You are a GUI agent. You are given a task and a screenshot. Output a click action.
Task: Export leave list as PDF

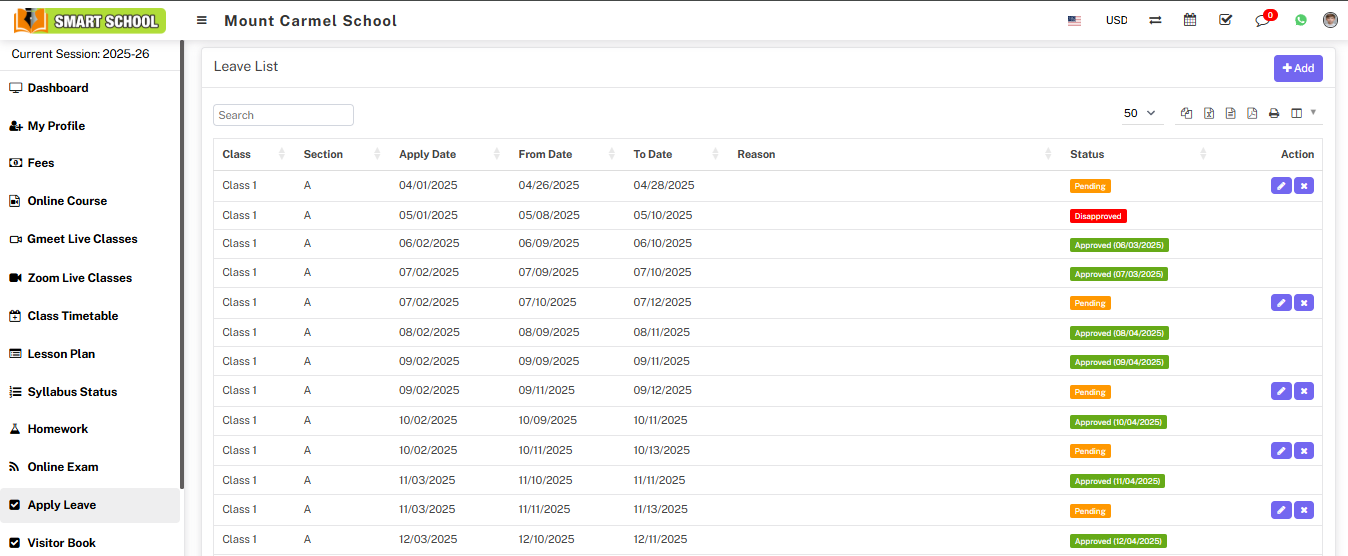(1252, 114)
